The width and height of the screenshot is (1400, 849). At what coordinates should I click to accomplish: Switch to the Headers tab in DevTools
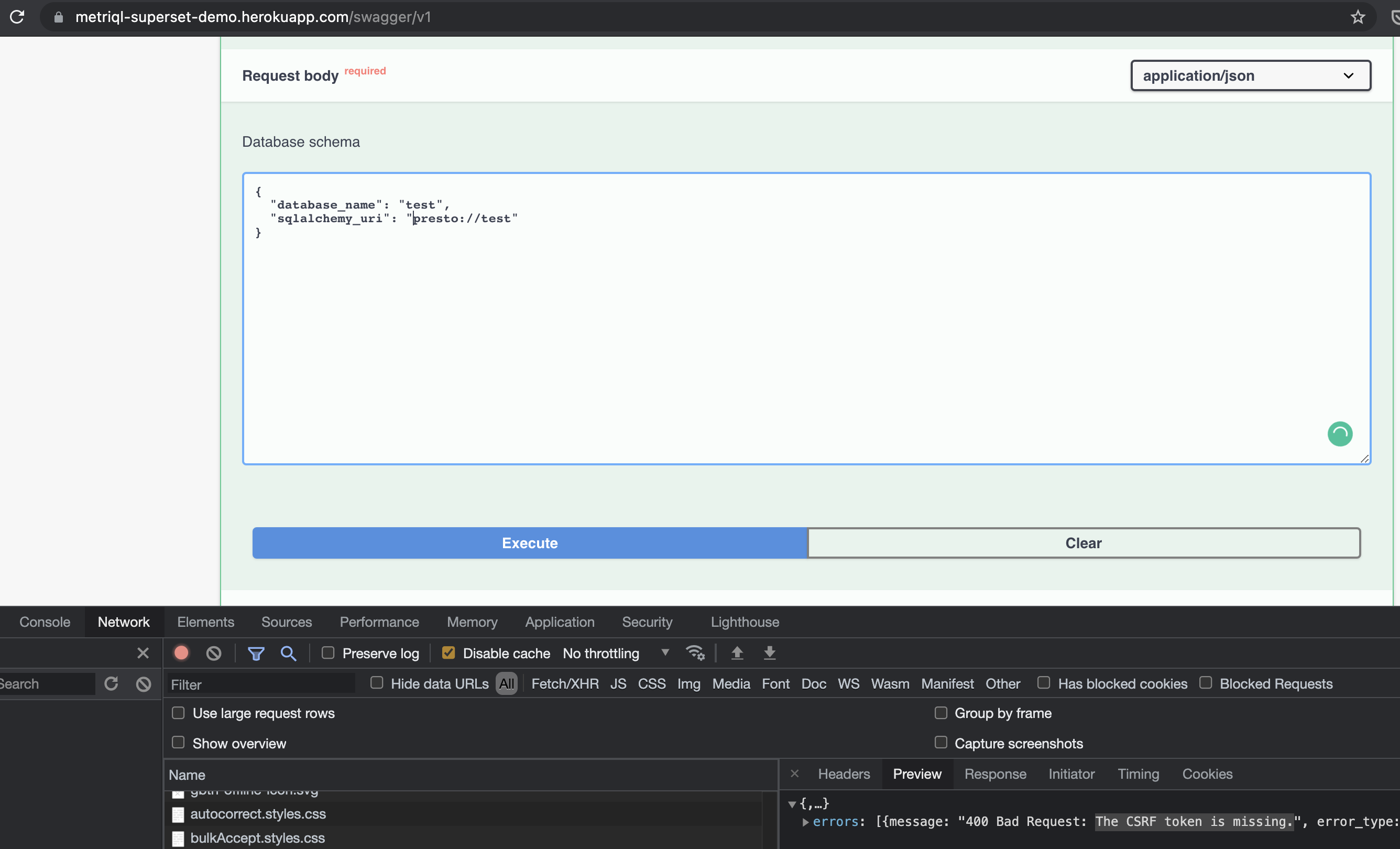click(x=843, y=774)
